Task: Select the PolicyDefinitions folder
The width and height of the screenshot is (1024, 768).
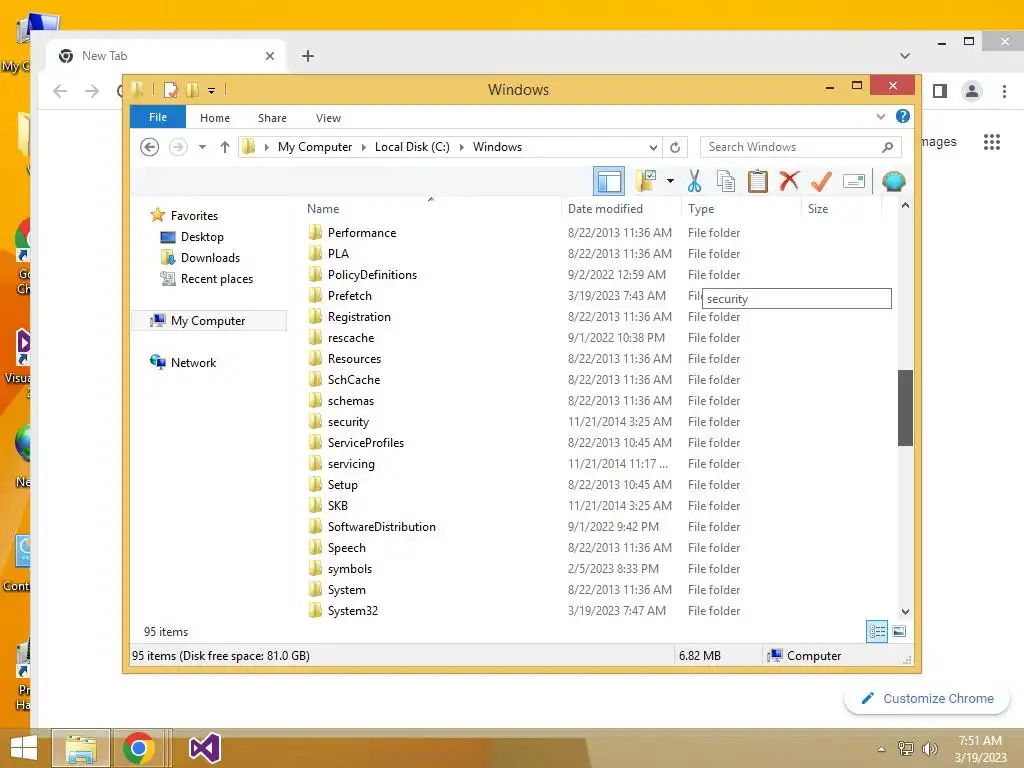Action: coord(372,275)
